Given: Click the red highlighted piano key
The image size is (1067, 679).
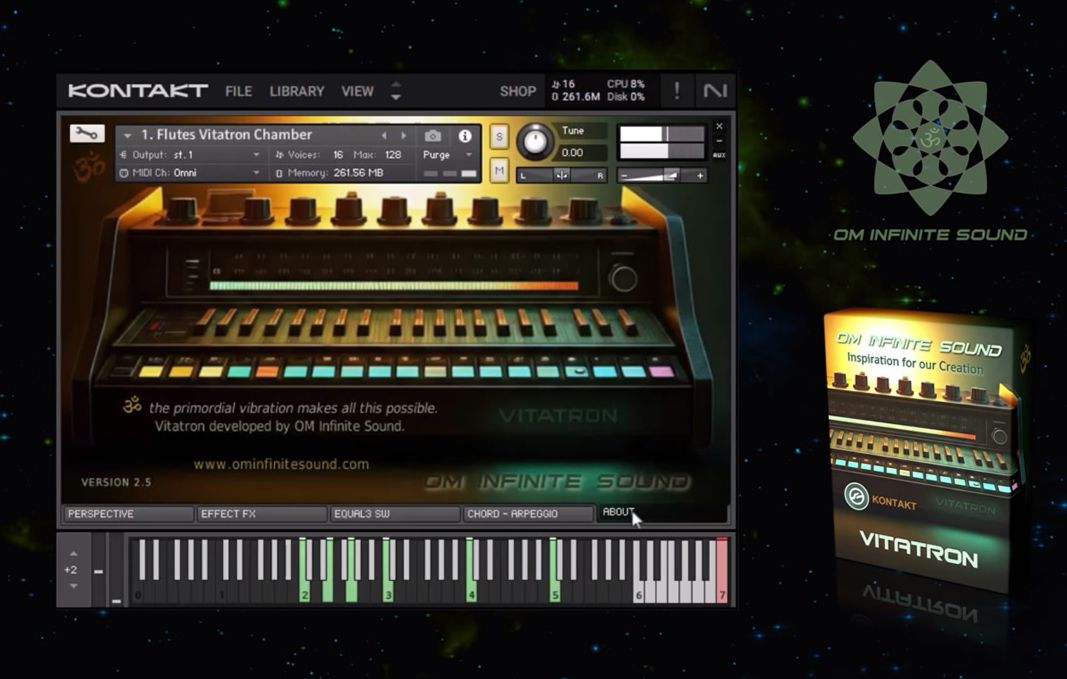Looking at the screenshot, I should 722,570.
